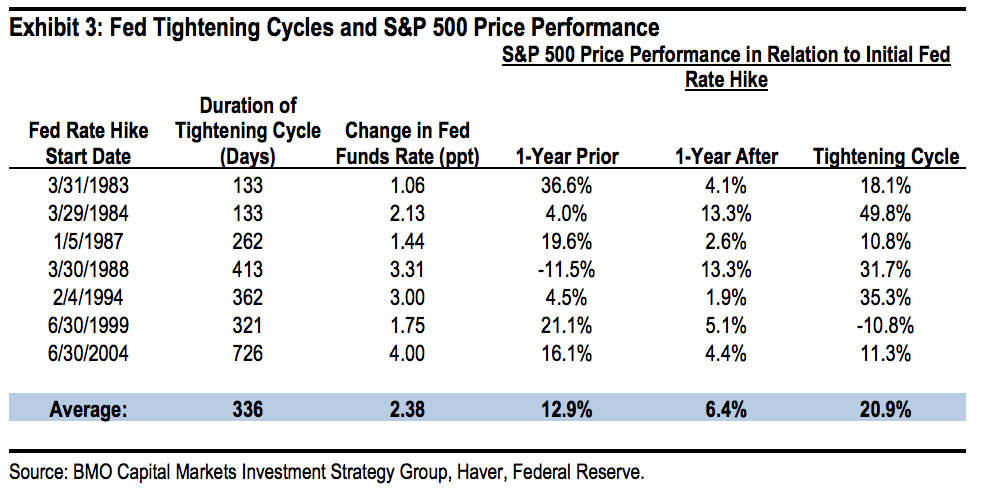Select the 'Average:' row label

(89, 406)
